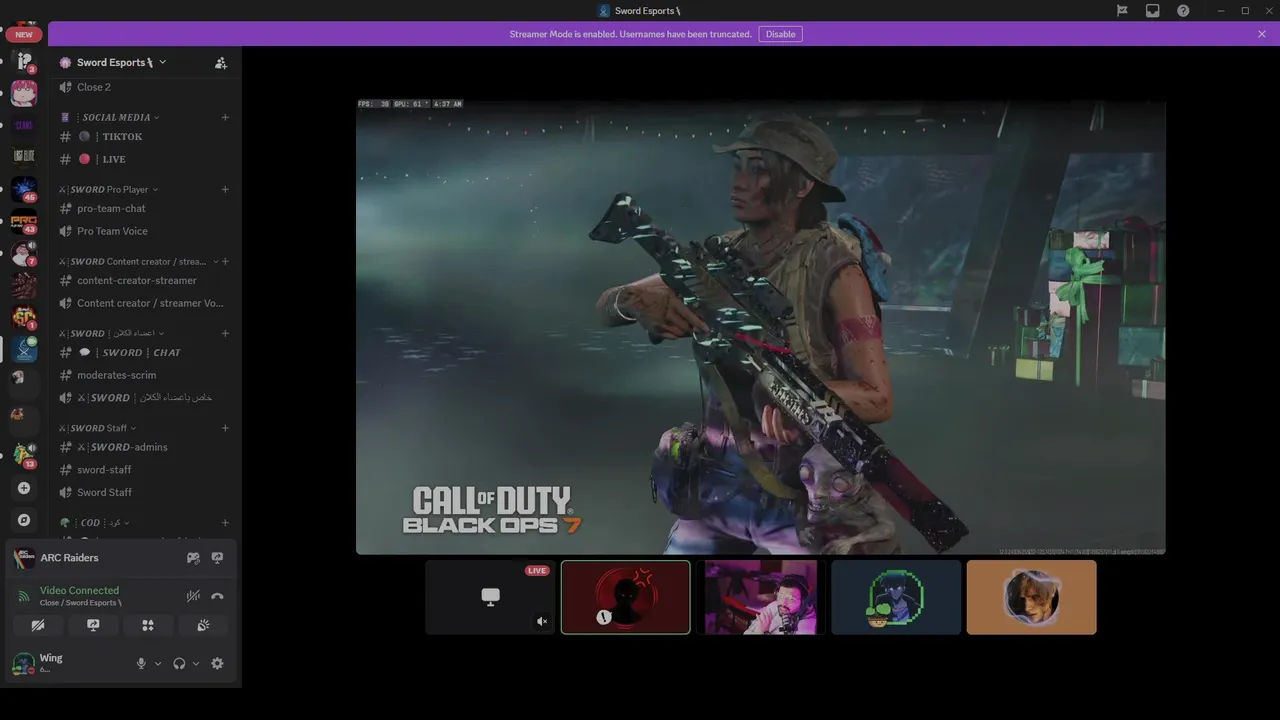
Task: Select the orange-background avatar participant tile
Action: (x=1032, y=597)
